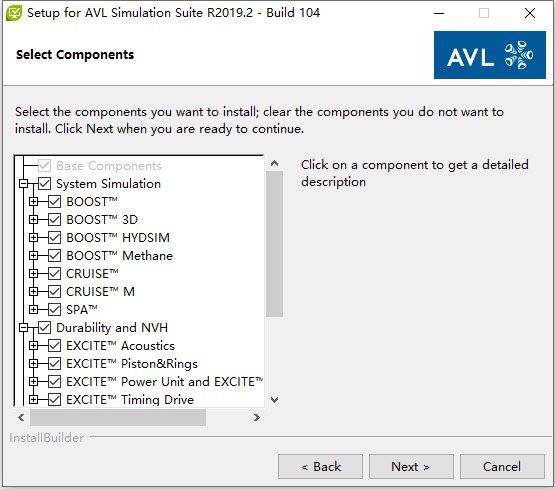Uncheck EXCITE Acoustics component
The image size is (556, 489).
pos(54,345)
